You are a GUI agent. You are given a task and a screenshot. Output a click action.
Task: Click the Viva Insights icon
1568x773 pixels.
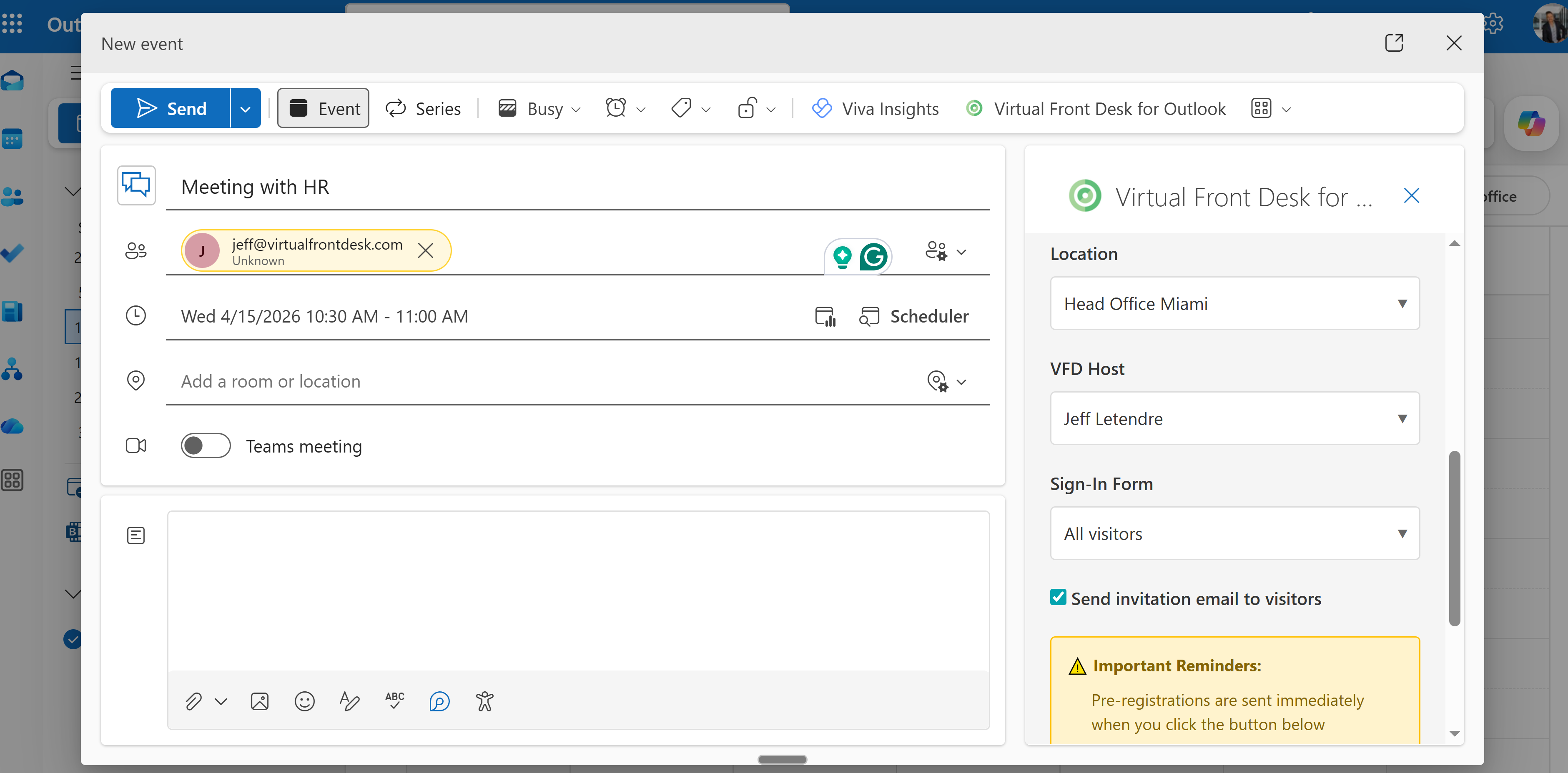pos(822,108)
